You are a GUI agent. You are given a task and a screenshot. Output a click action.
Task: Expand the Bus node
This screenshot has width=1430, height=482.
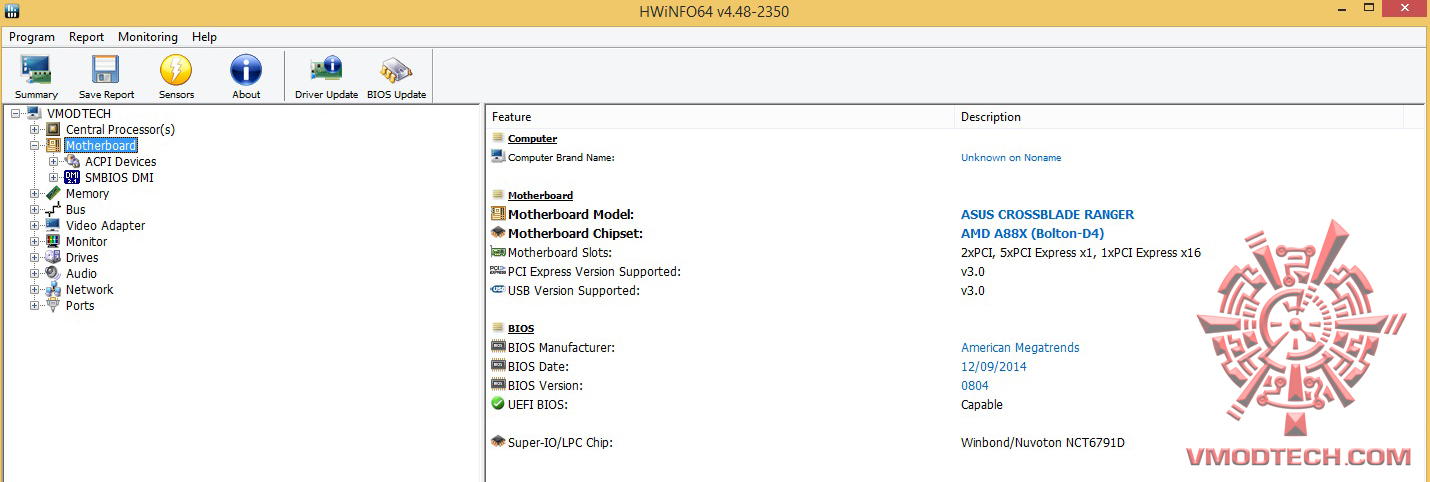pyautogui.click(x=35, y=209)
